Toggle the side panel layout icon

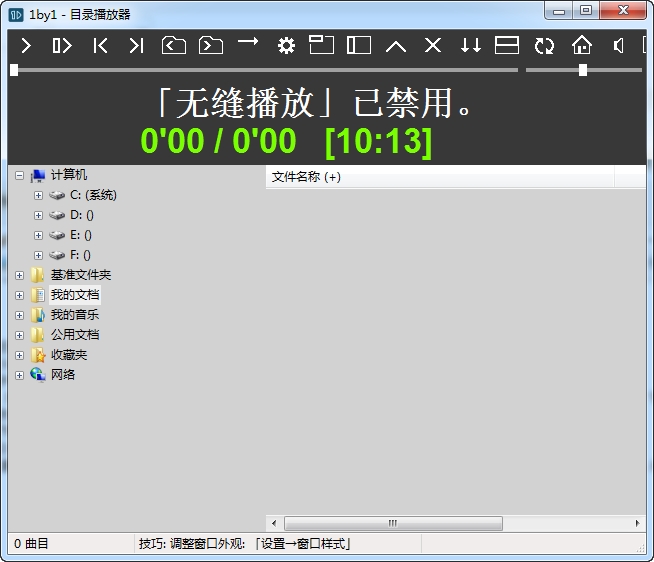[359, 45]
